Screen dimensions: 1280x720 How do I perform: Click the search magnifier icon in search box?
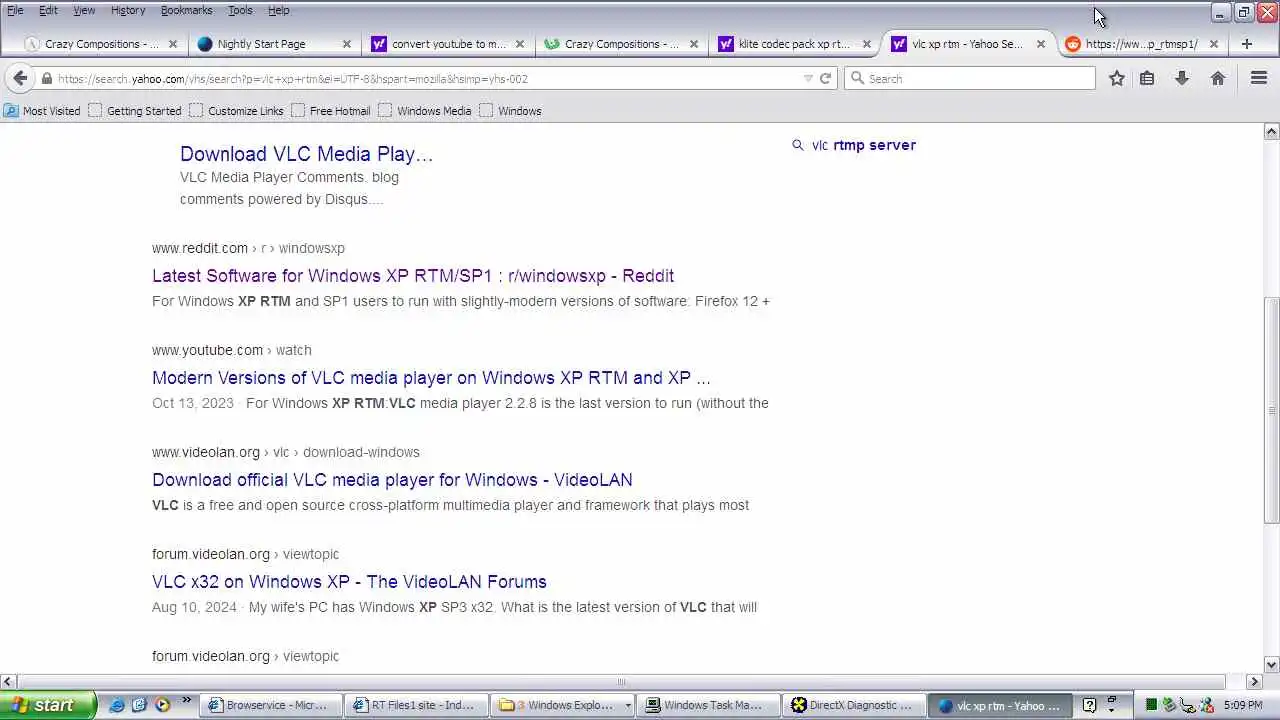[x=856, y=78]
